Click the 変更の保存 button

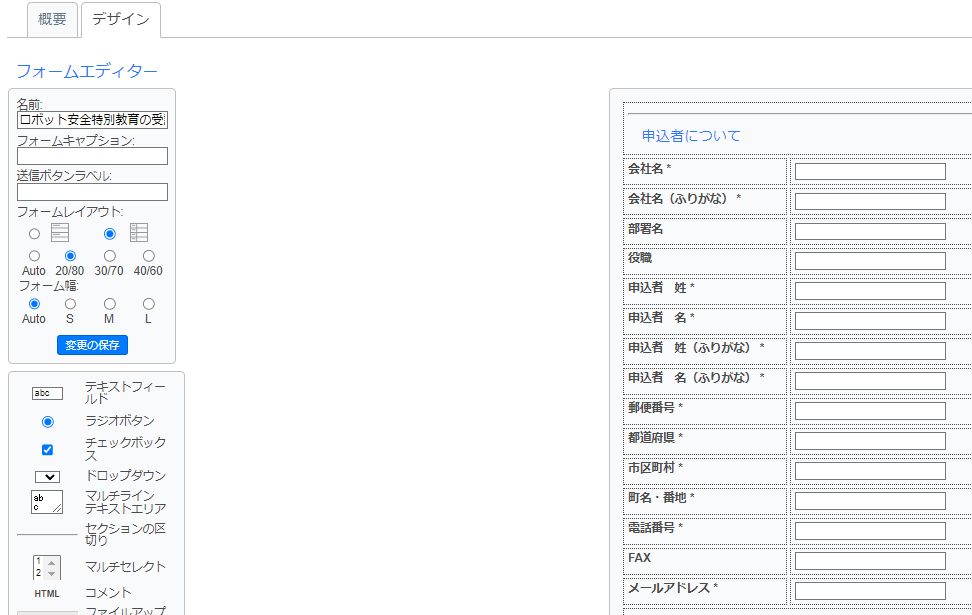click(x=92, y=345)
